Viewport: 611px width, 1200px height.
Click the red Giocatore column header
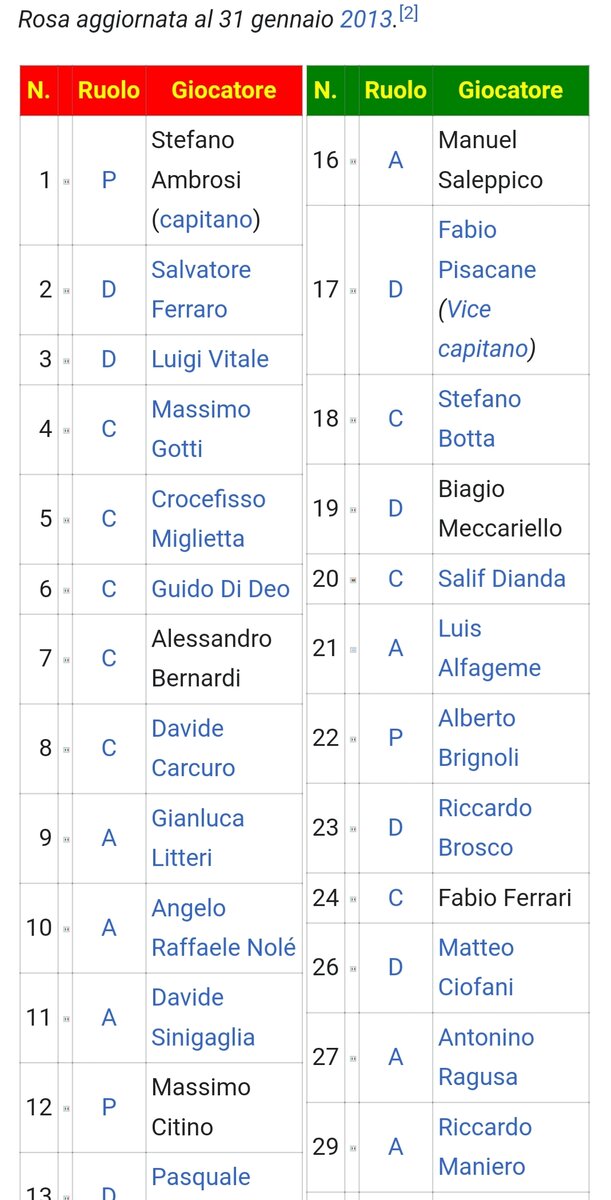224,90
